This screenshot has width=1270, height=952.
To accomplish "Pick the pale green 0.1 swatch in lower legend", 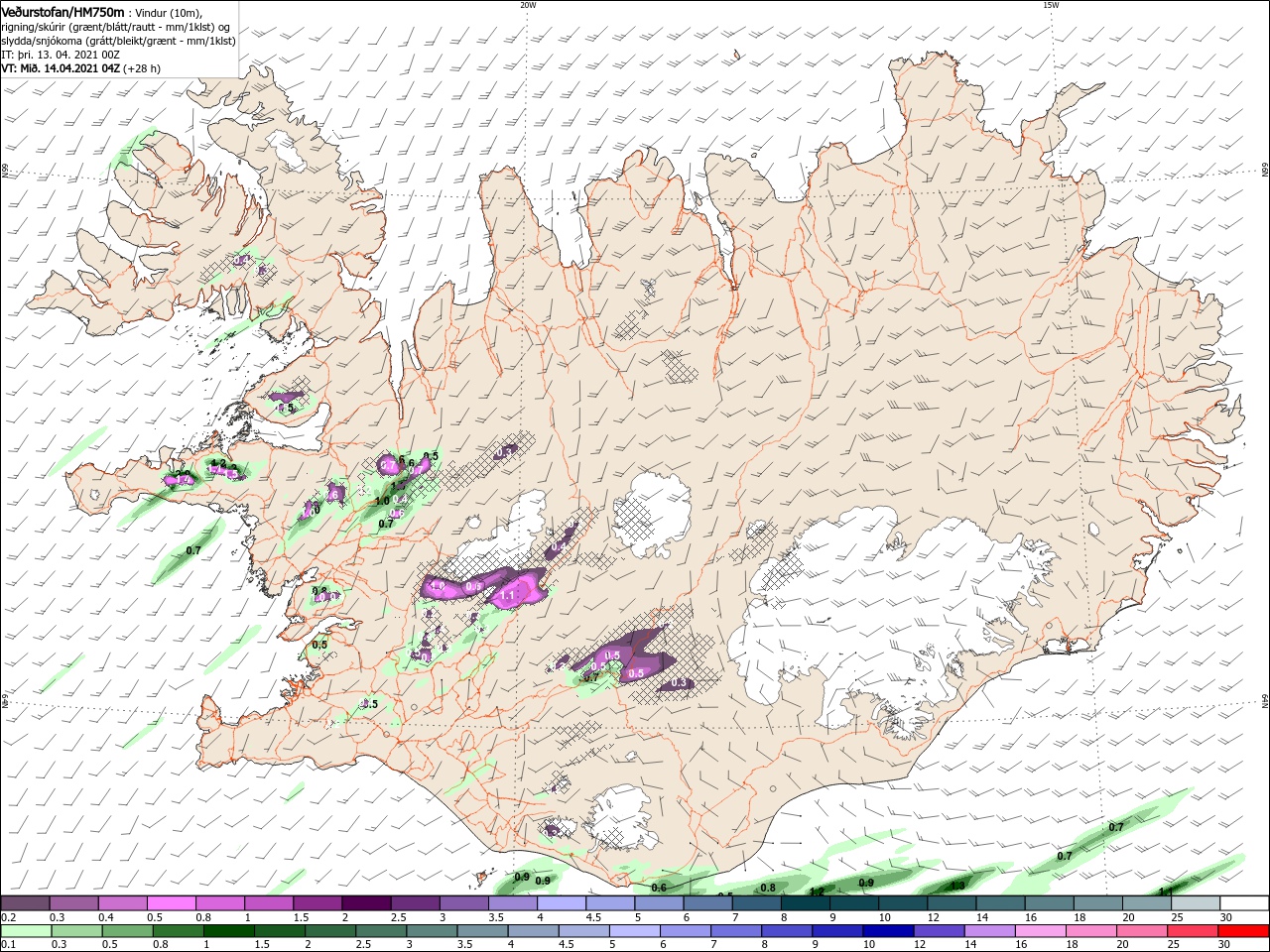I will pyautogui.click(x=27, y=931).
